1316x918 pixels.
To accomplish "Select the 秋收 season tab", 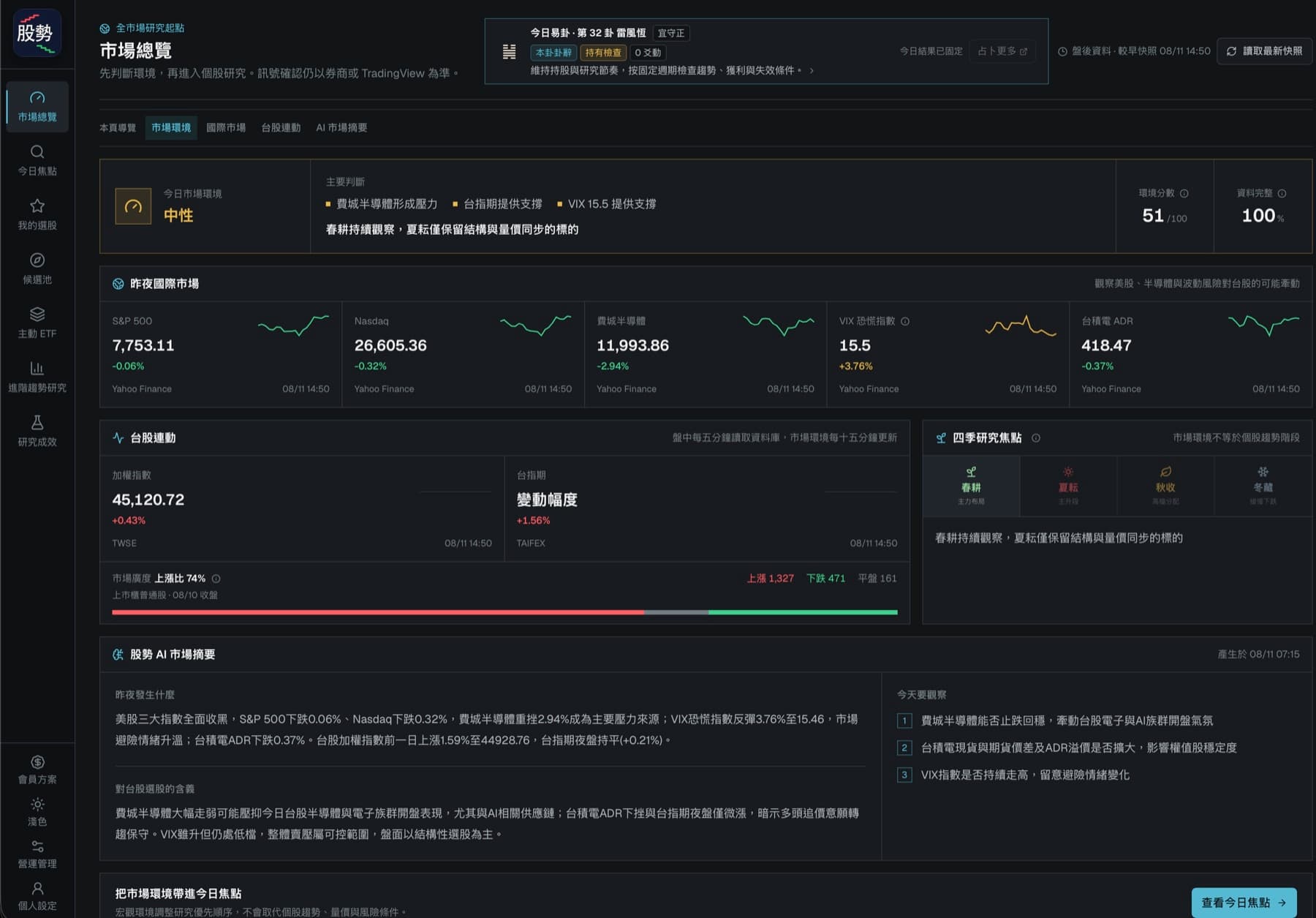I will pyautogui.click(x=1165, y=486).
